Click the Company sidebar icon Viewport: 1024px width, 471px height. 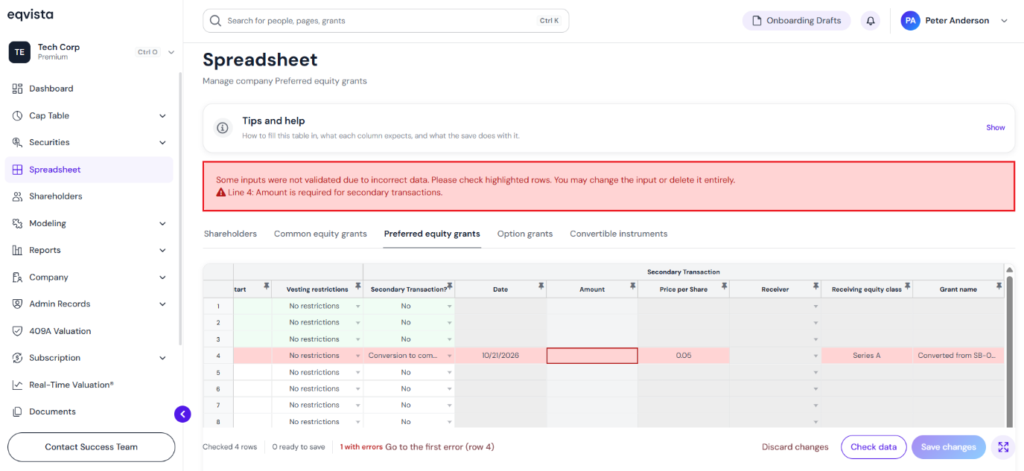pos(18,278)
